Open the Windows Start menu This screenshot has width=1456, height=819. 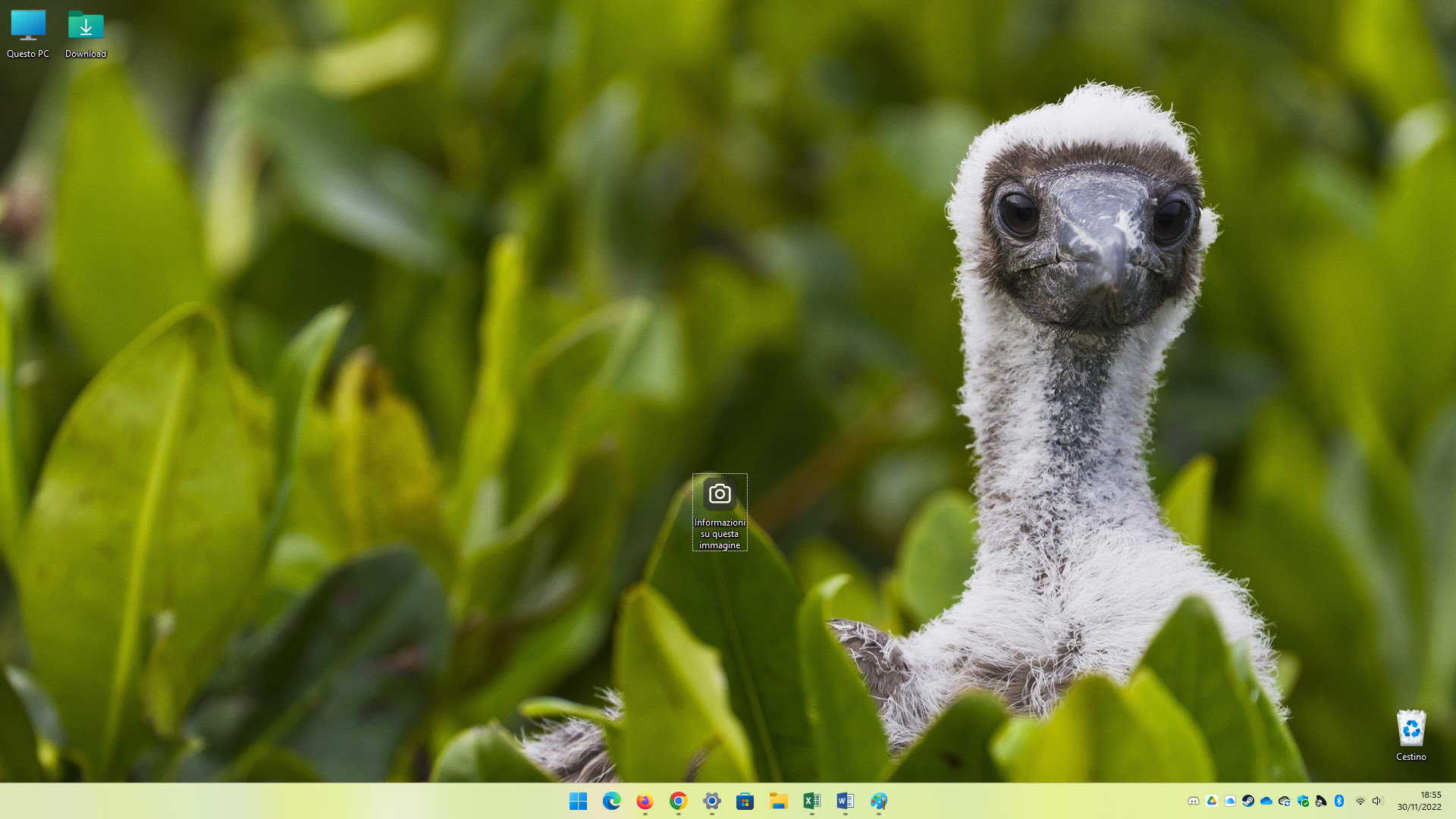click(x=578, y=801)
